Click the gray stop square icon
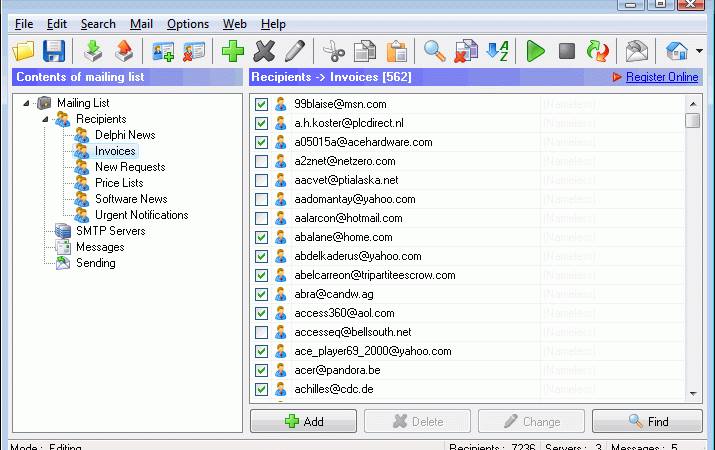This screenshot has width=715, height=450. click(567, 51)
